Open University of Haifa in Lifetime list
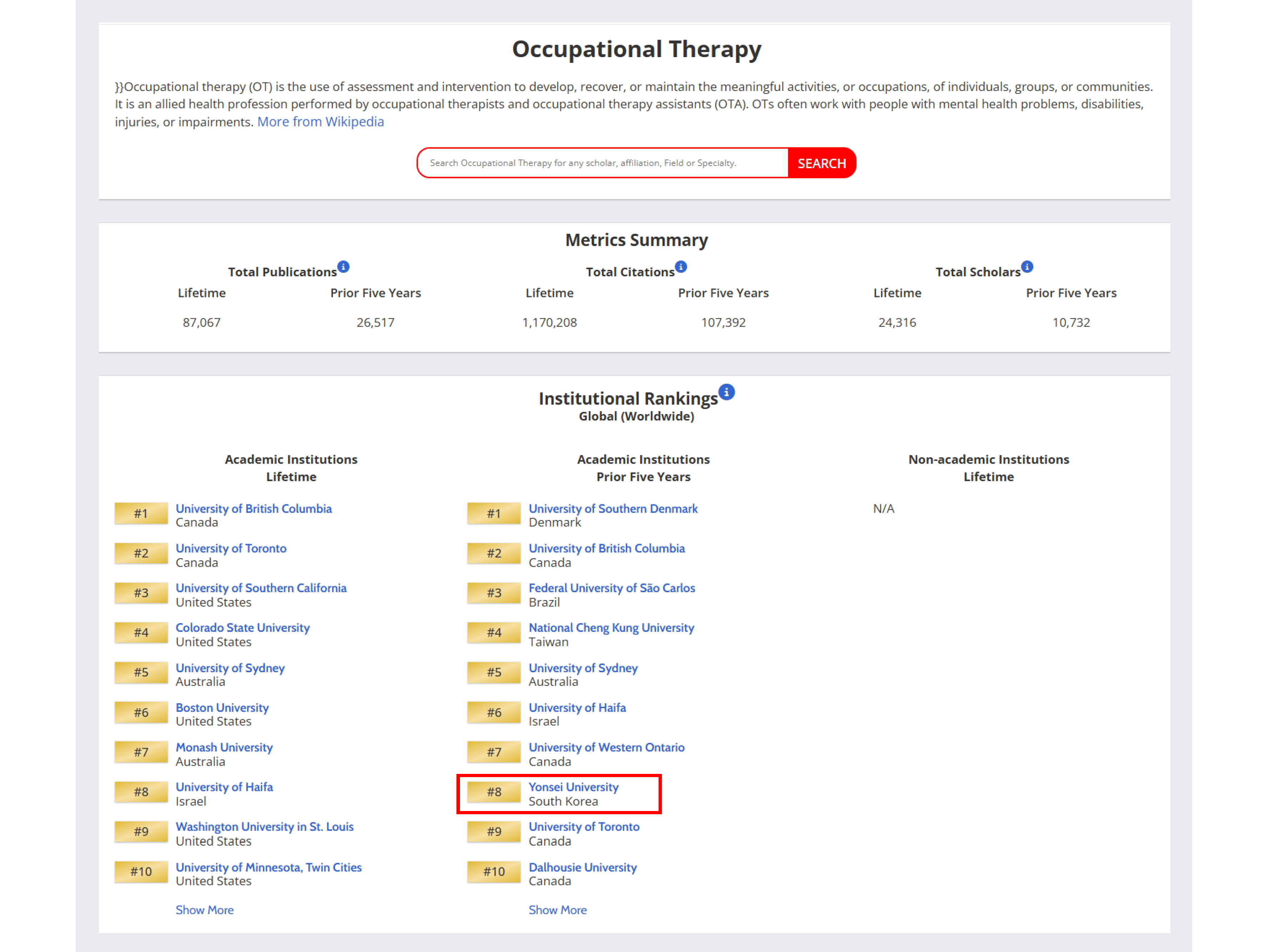The image size is (1270, 952). click(x=225, y=787)
